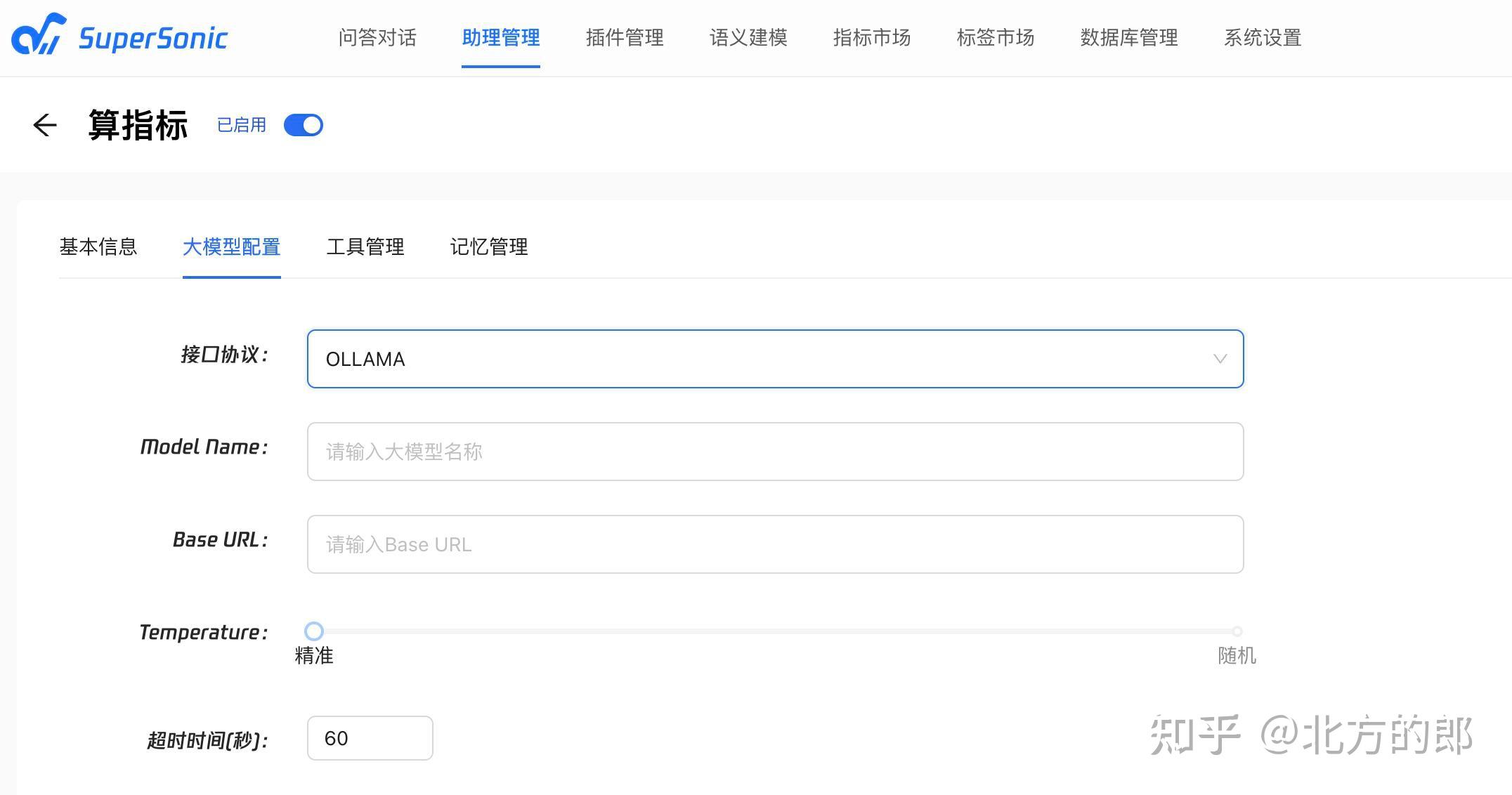The image size is (1512, 795).
Task: Go to 指标市场
Action: click(871, 38)
